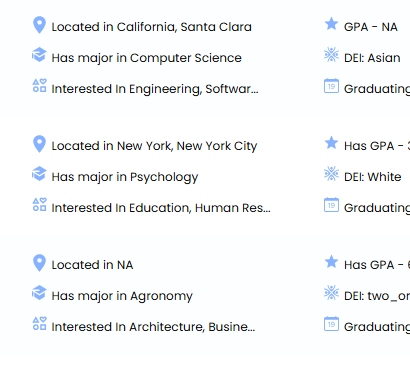Image resolution: width=410 pixels, height=370 pixels.
Task: Click the star icon next to GPA - NA
Action: tap(331, 24)
